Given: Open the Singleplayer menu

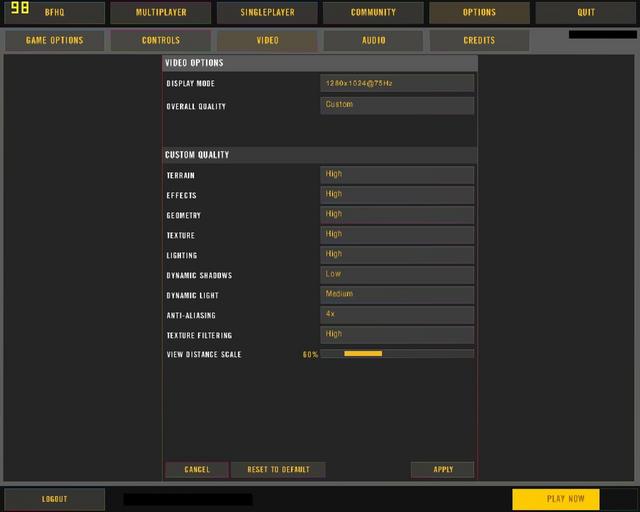Looking at the screenshot, I should [267, 12].
